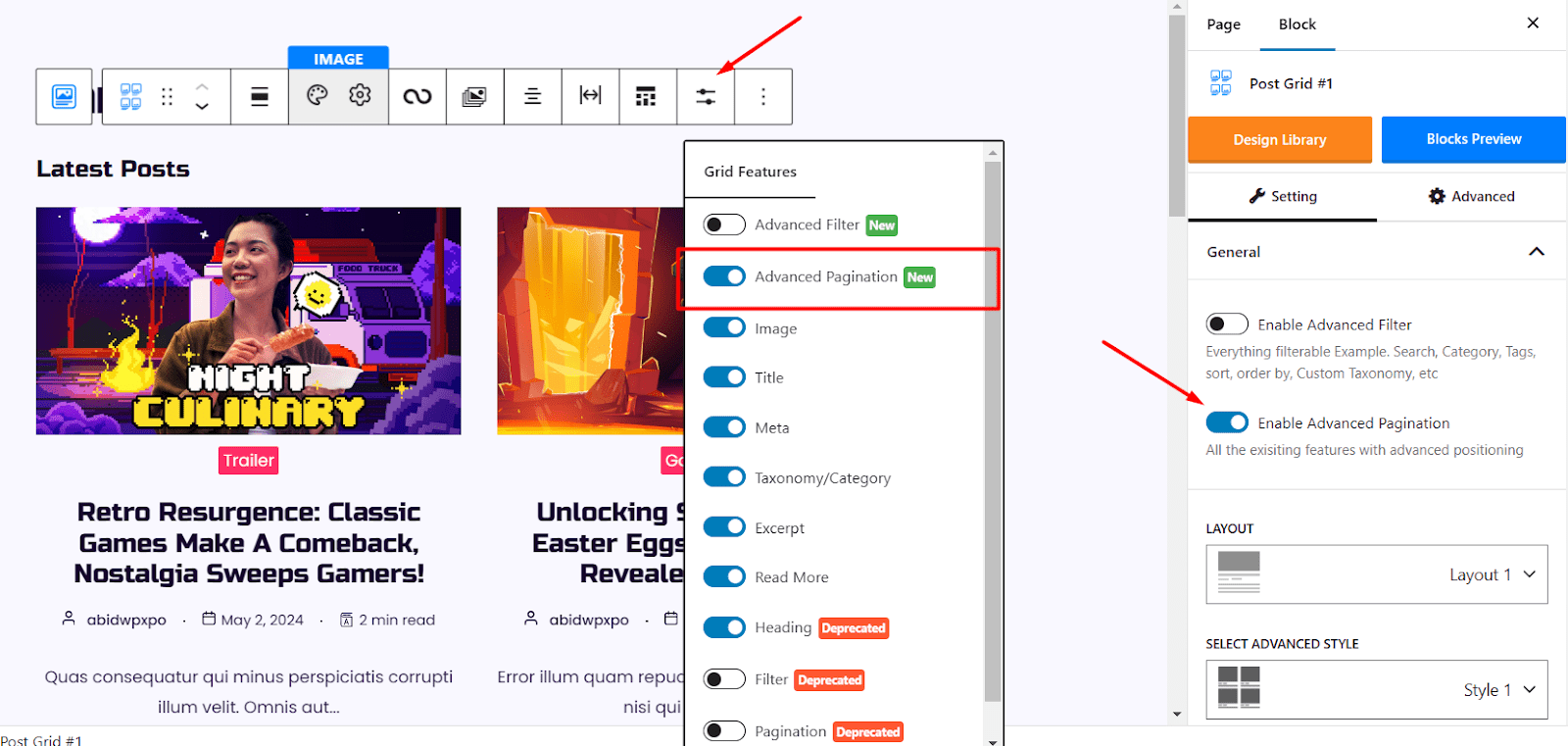This screenshot has width=1568, height=746.
Task: Open the grid features sliders icon
Action: pyautogui.click(x=706, y=96)
